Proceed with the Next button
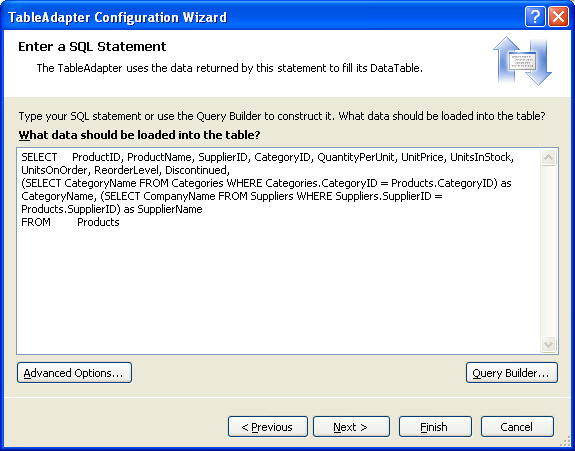 click(351, 427)
